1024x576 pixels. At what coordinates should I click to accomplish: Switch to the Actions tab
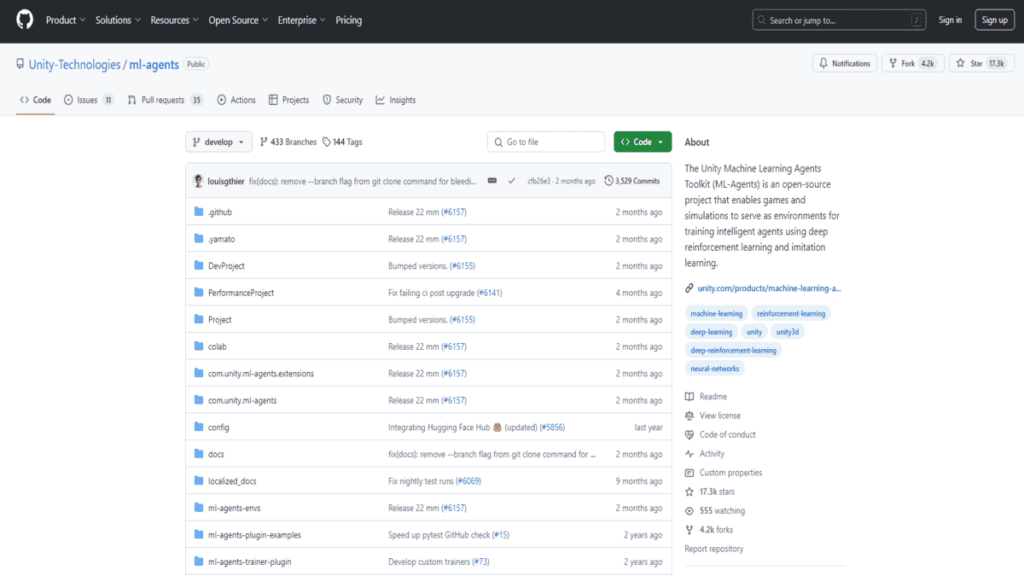236,100
